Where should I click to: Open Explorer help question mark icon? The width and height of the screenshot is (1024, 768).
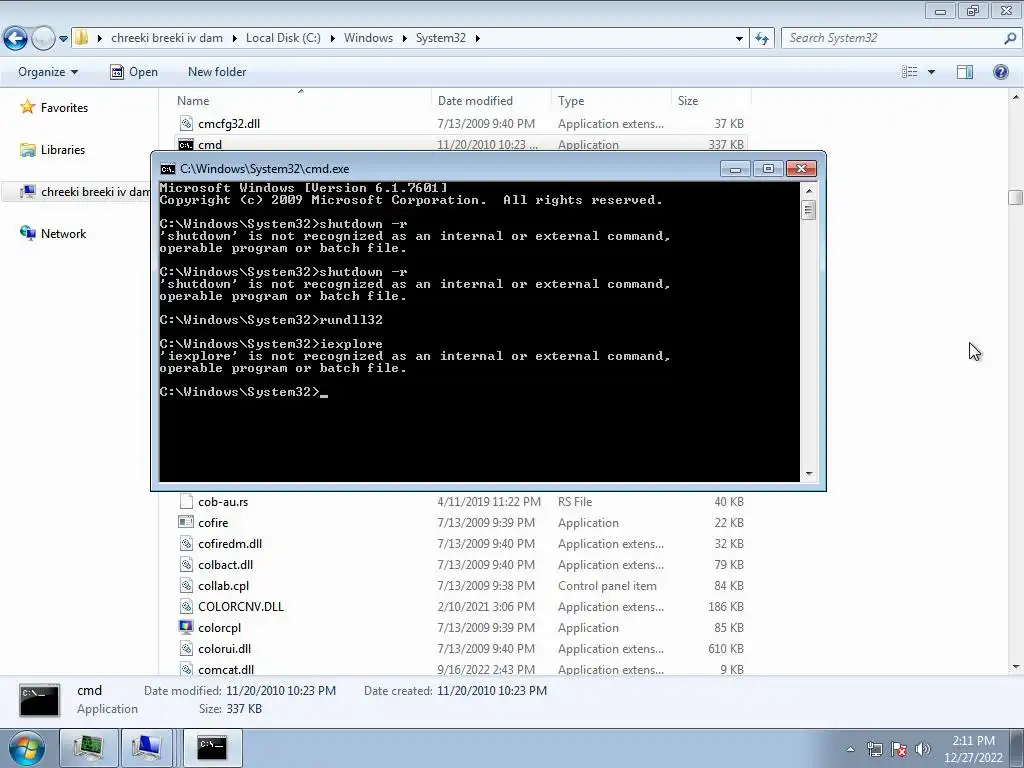pyautogui.click(x=1000, y=72)
